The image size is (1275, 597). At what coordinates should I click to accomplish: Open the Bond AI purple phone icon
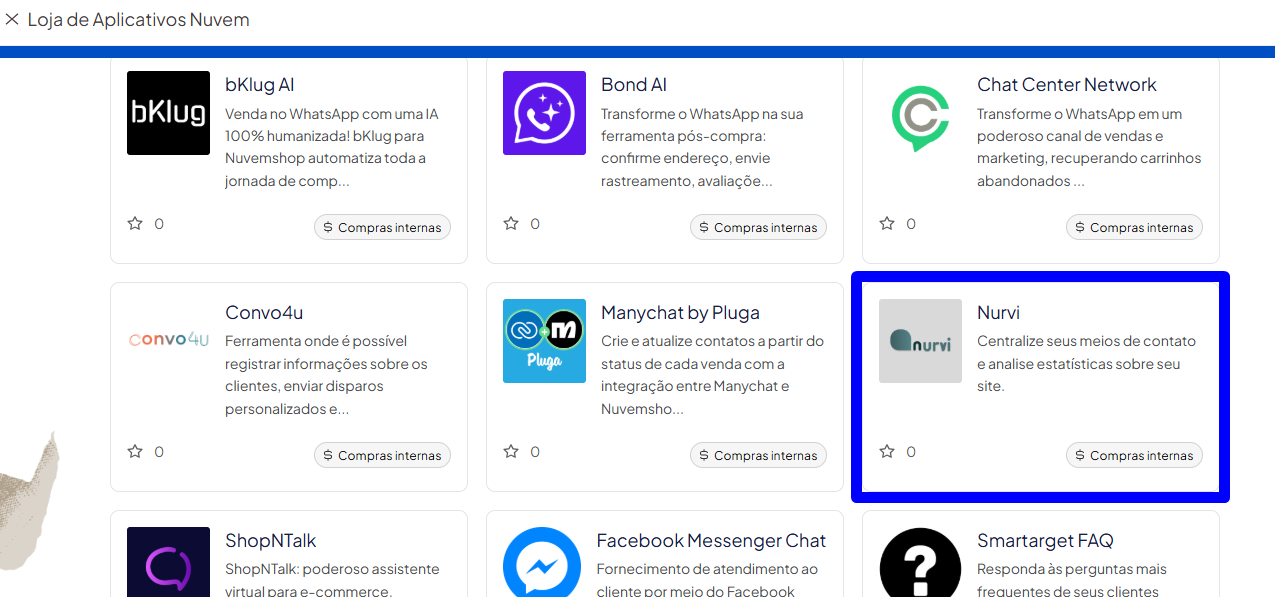coord(544,113)
